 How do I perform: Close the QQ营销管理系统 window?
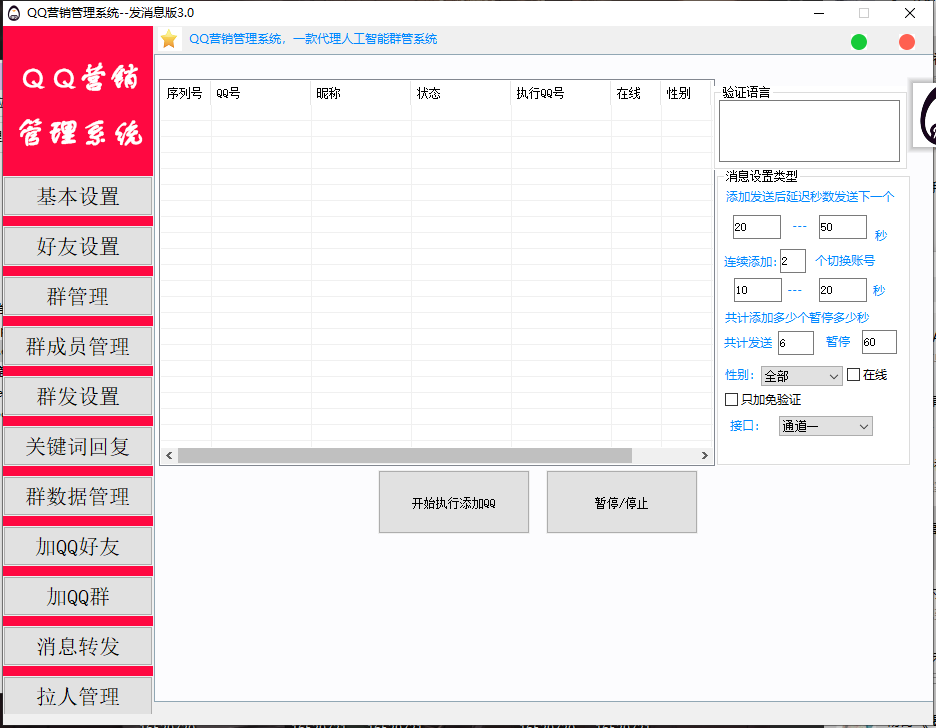click(x=910, y=13)
